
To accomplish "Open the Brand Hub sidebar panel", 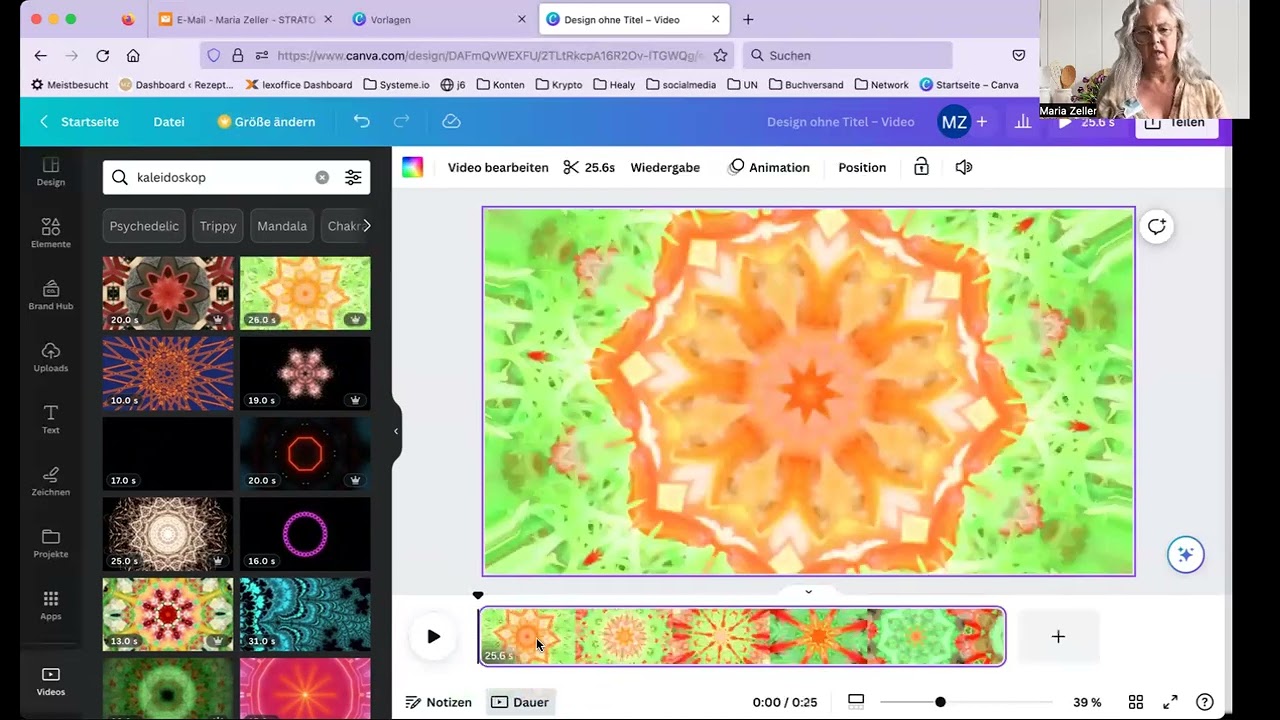I will click(51, 295).
